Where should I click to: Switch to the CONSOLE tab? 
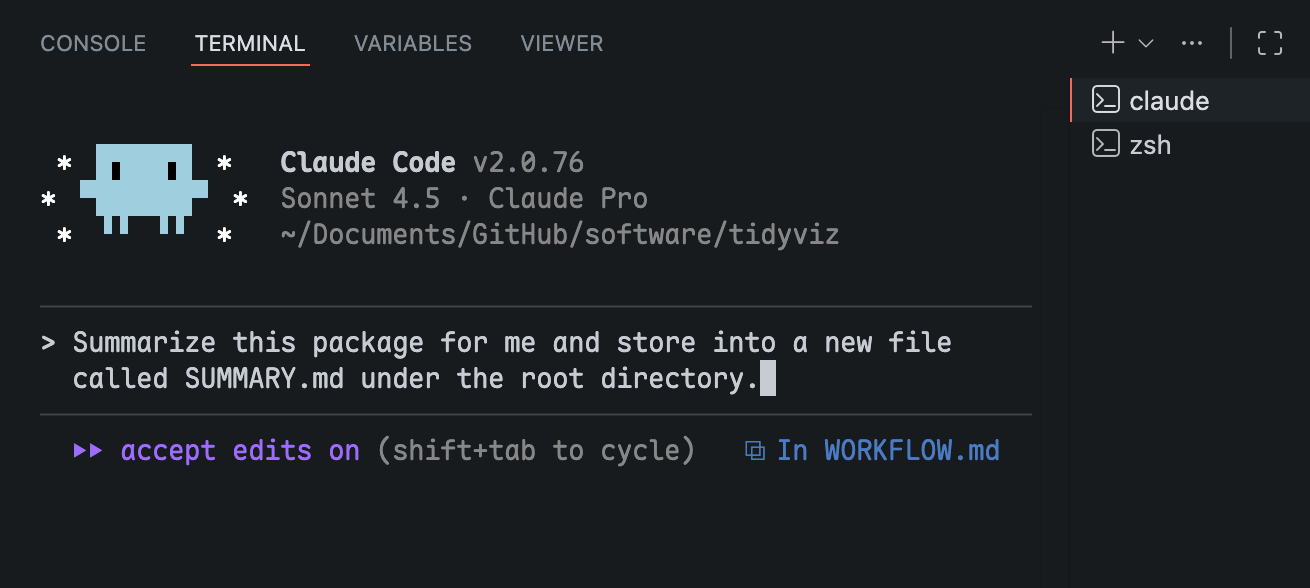(93, 44)
